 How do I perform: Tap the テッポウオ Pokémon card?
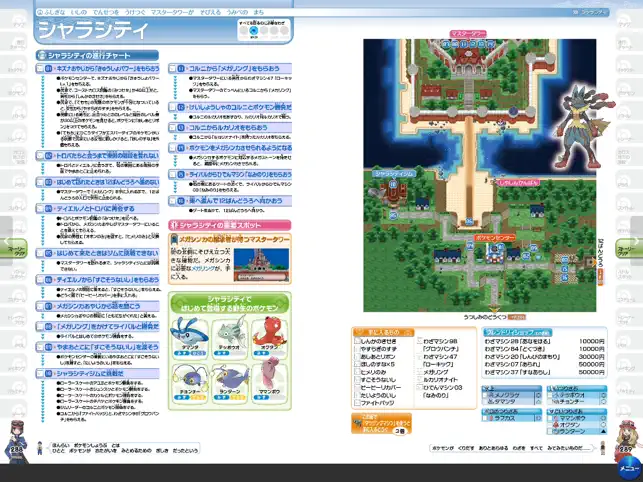click(x=230, y=336)
